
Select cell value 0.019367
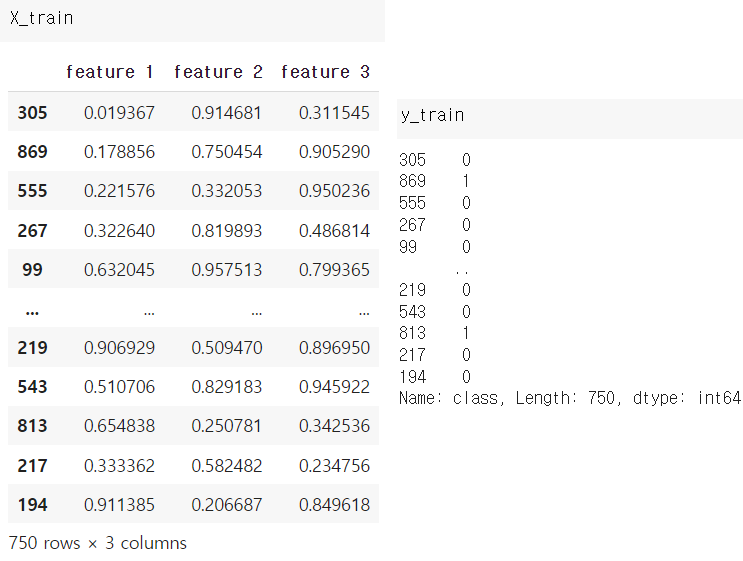pyautogui.click(x=119, y=113)
